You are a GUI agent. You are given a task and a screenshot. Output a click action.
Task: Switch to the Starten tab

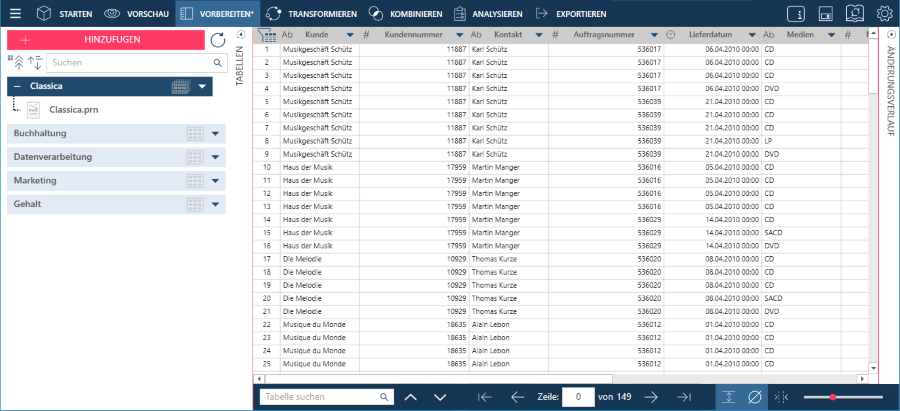[65, 14]
